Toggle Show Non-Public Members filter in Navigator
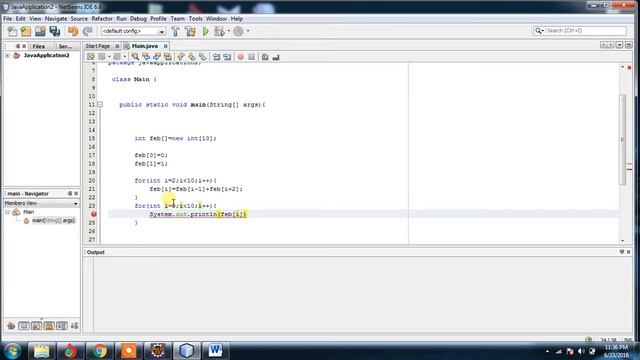The width and height of the screenshot is (640, 360). [x=49, y=325]
